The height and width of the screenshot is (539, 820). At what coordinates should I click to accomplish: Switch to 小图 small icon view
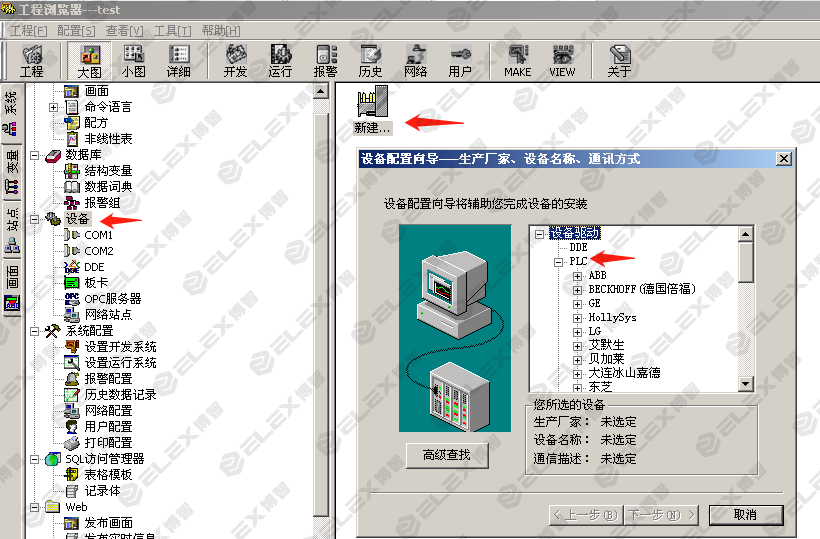[x=133, y=60]
